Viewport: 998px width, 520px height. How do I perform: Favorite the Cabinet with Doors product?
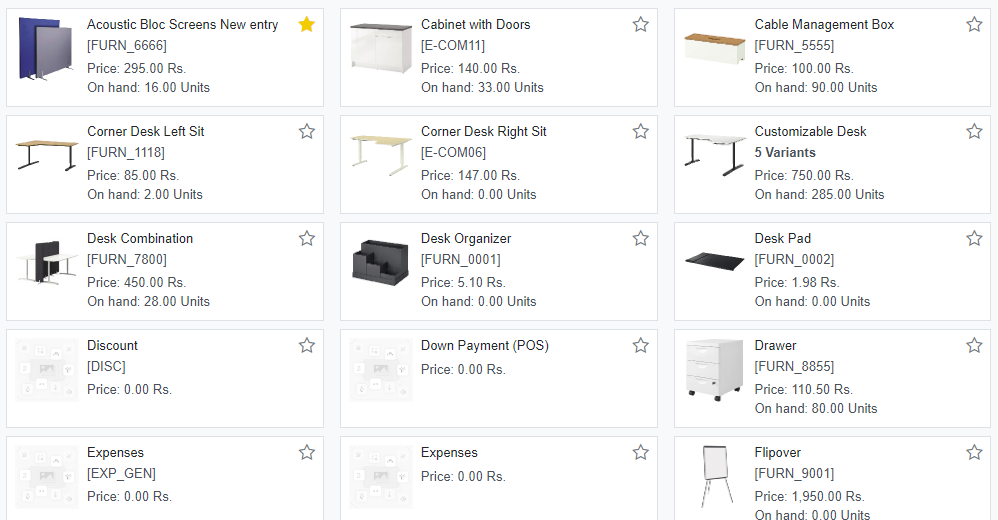(641, 25)
